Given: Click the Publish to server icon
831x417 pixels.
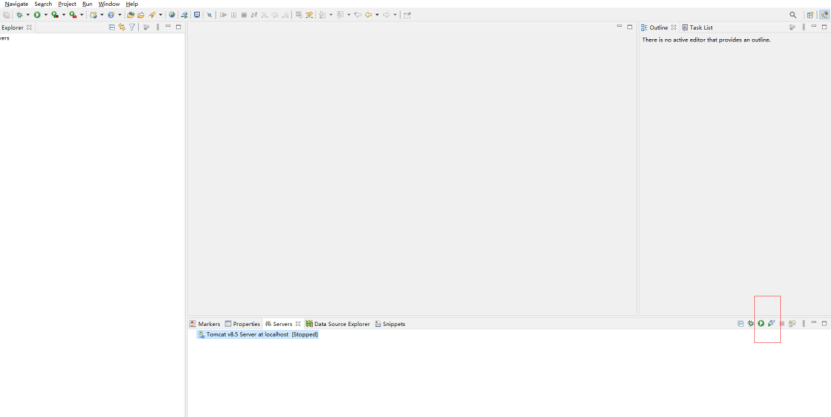Looking at the screenshot, I should (792, 323).
